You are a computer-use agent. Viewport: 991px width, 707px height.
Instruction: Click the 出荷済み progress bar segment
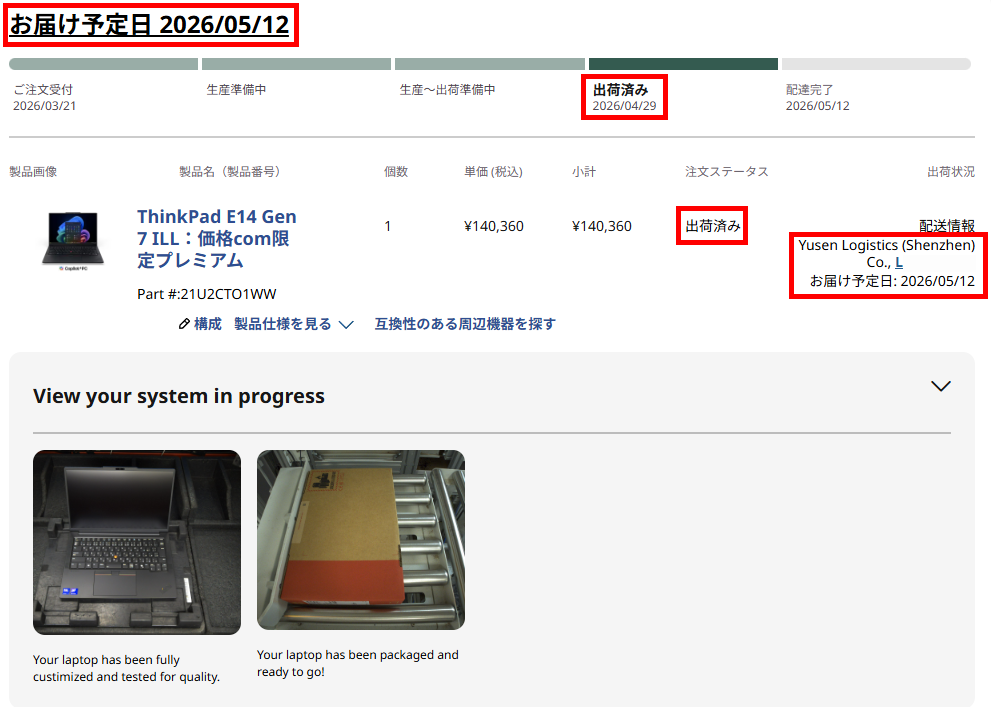point(683,64)
